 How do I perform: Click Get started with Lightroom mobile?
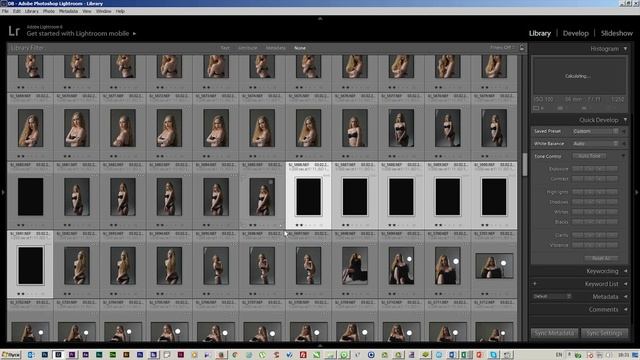point(78,33)
